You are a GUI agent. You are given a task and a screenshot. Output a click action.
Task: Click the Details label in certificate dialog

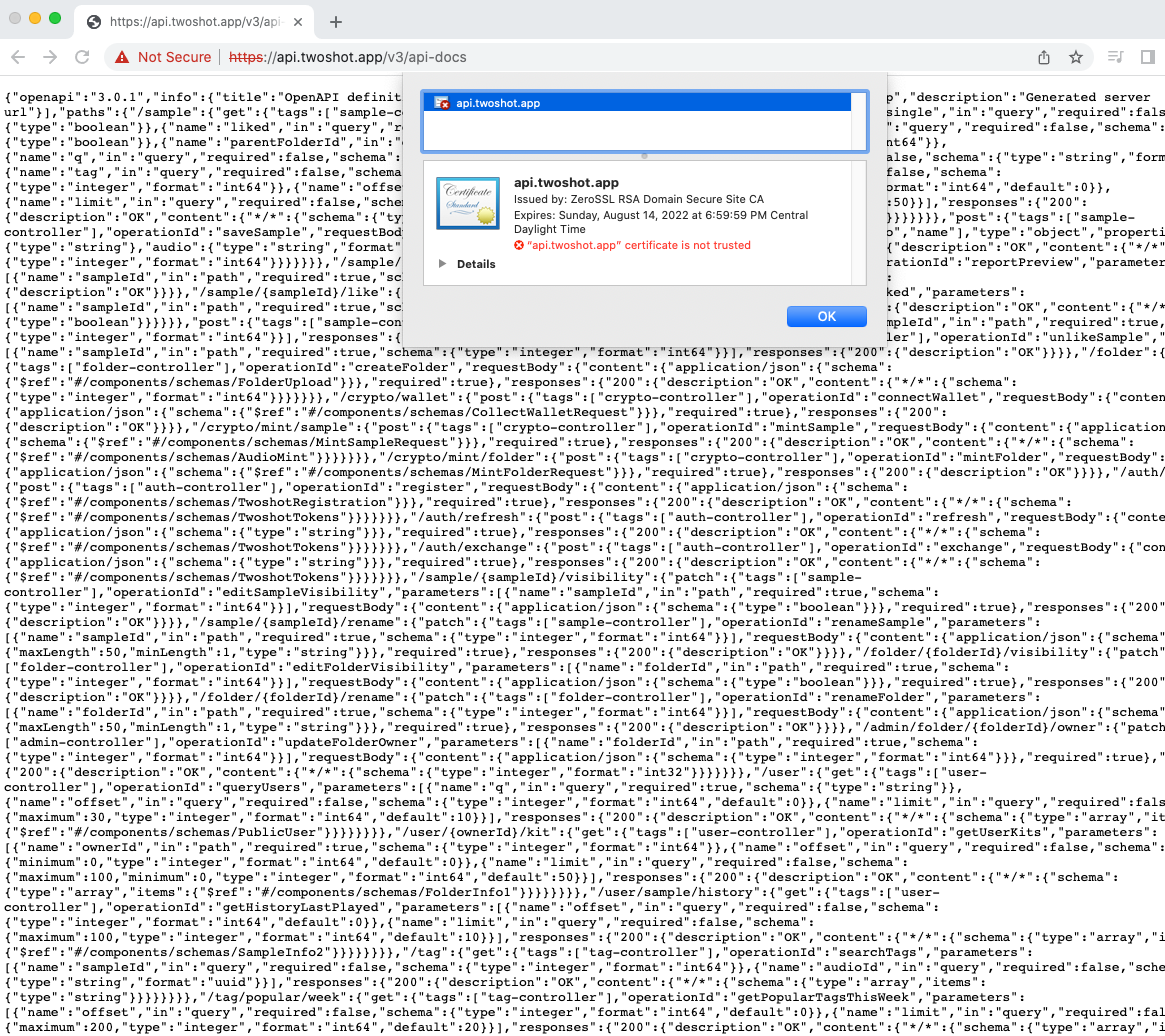(476, 264)
